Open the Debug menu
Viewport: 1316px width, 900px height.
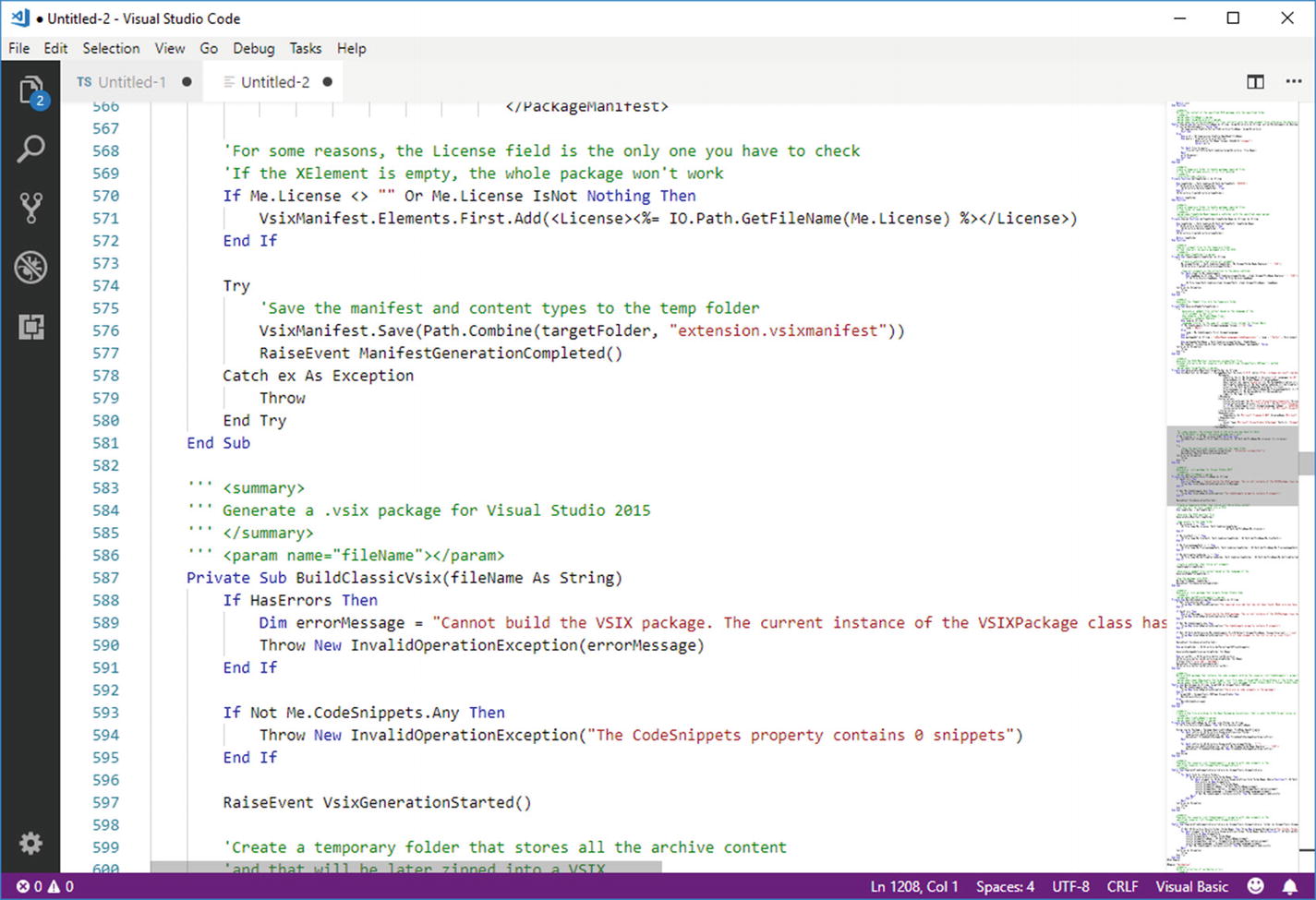coord(253,48)
